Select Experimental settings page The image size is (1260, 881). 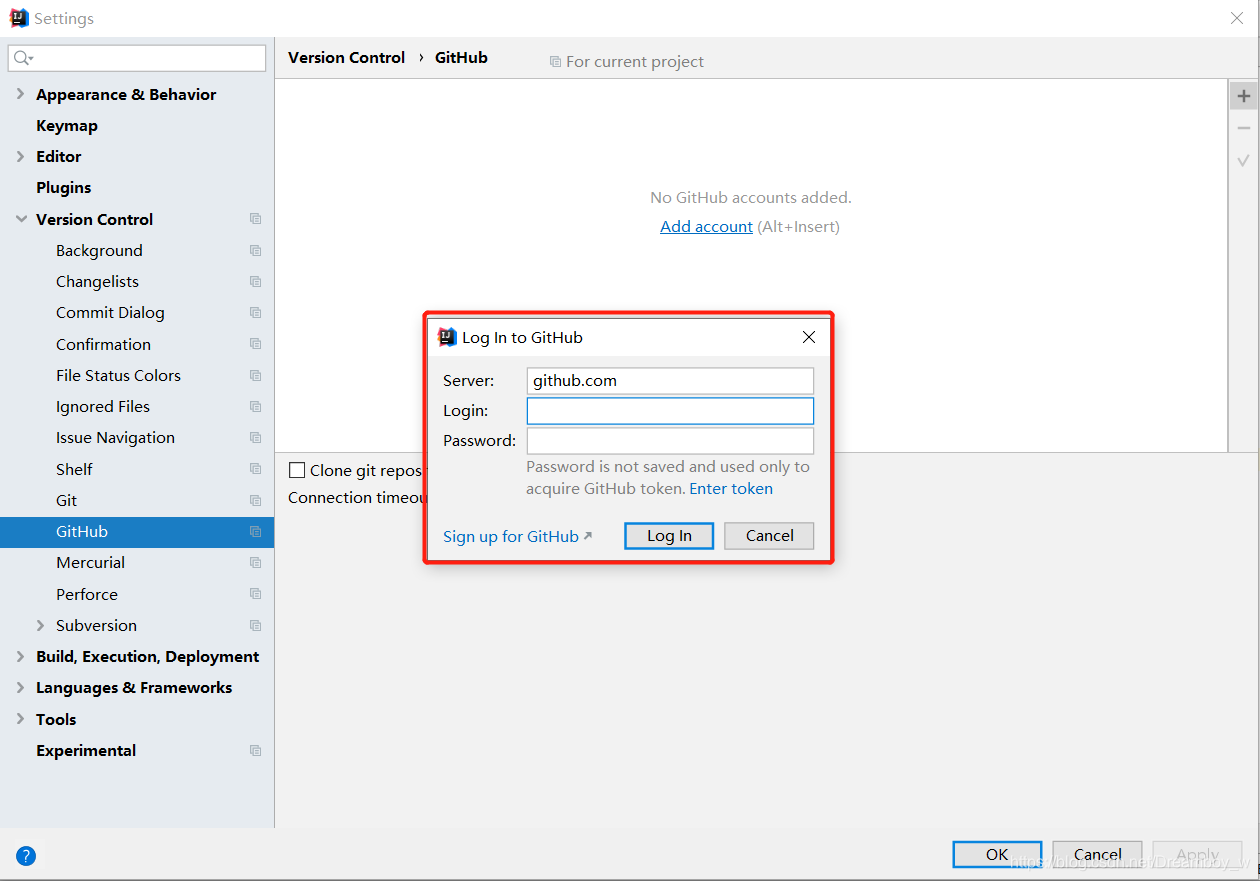point(86,751)
